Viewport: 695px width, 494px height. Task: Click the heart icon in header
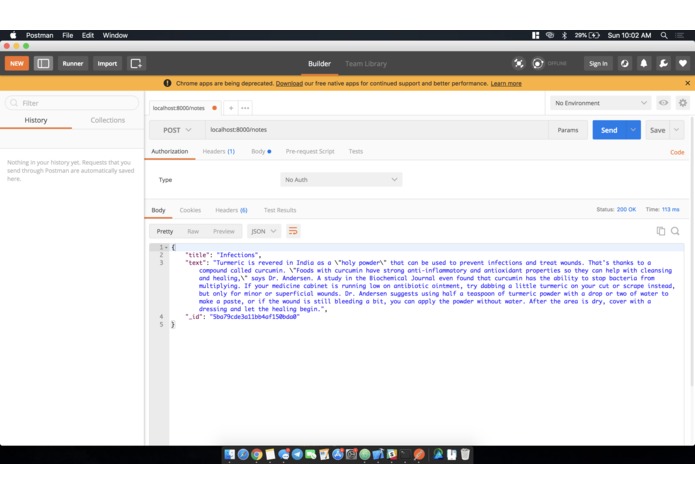683,63
